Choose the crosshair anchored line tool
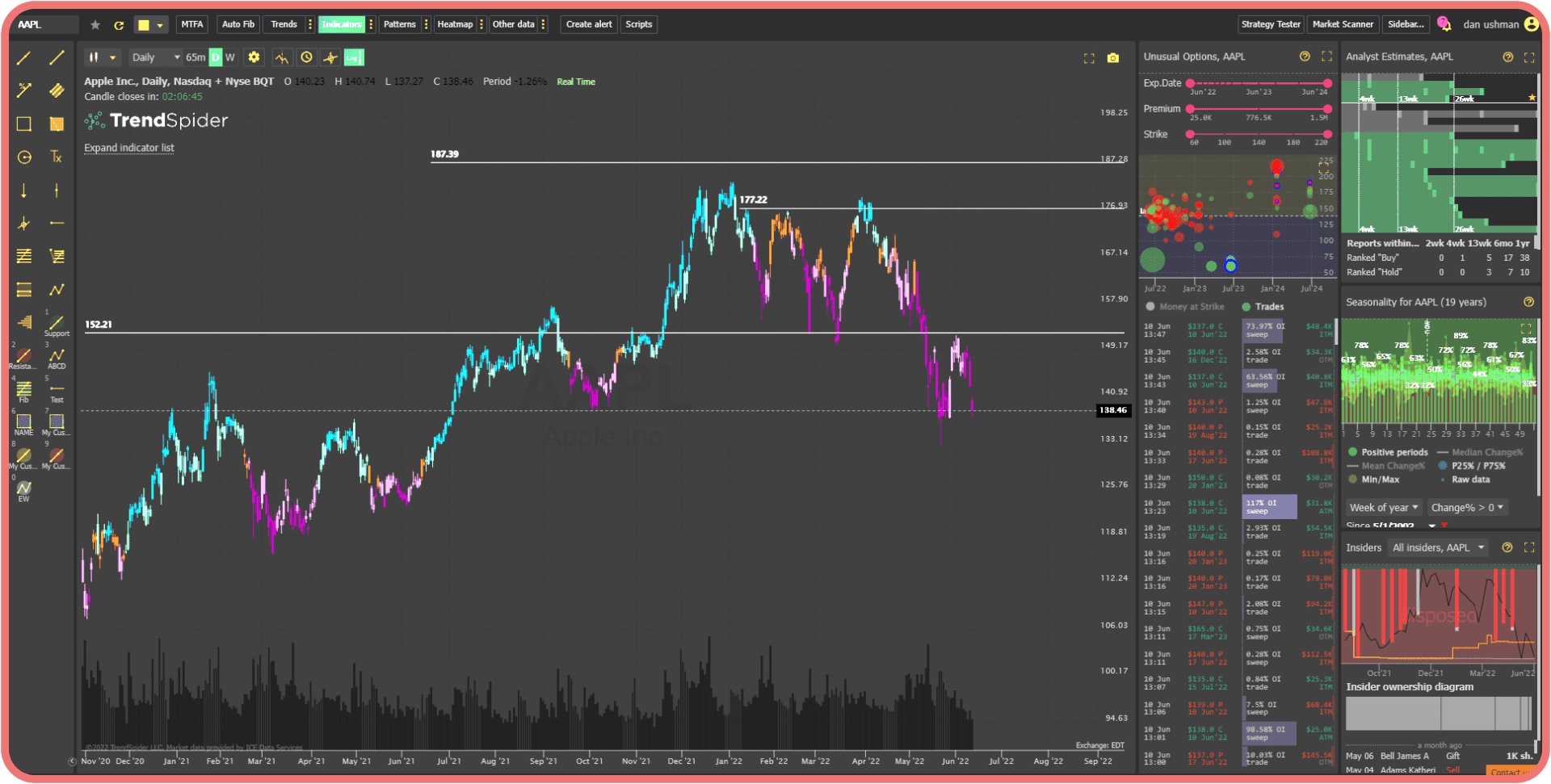Viewport: 1551px width, 784px height. [x=24, y=224]
